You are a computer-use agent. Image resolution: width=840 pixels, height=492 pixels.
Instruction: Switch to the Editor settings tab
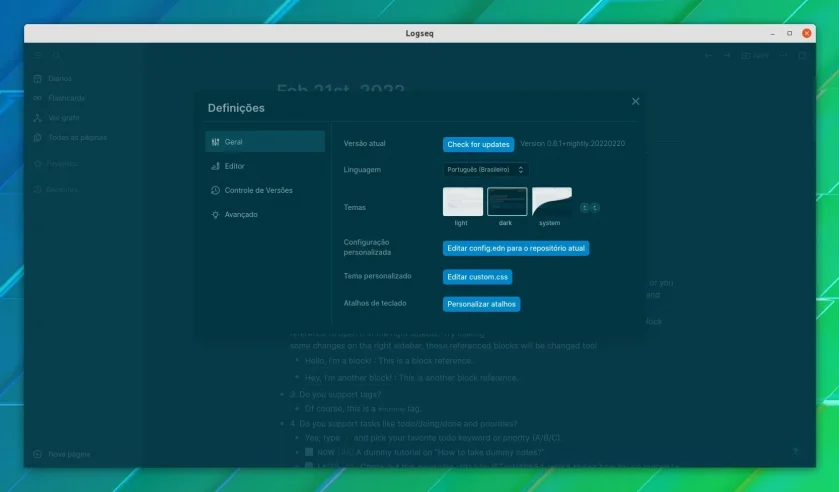265,166
